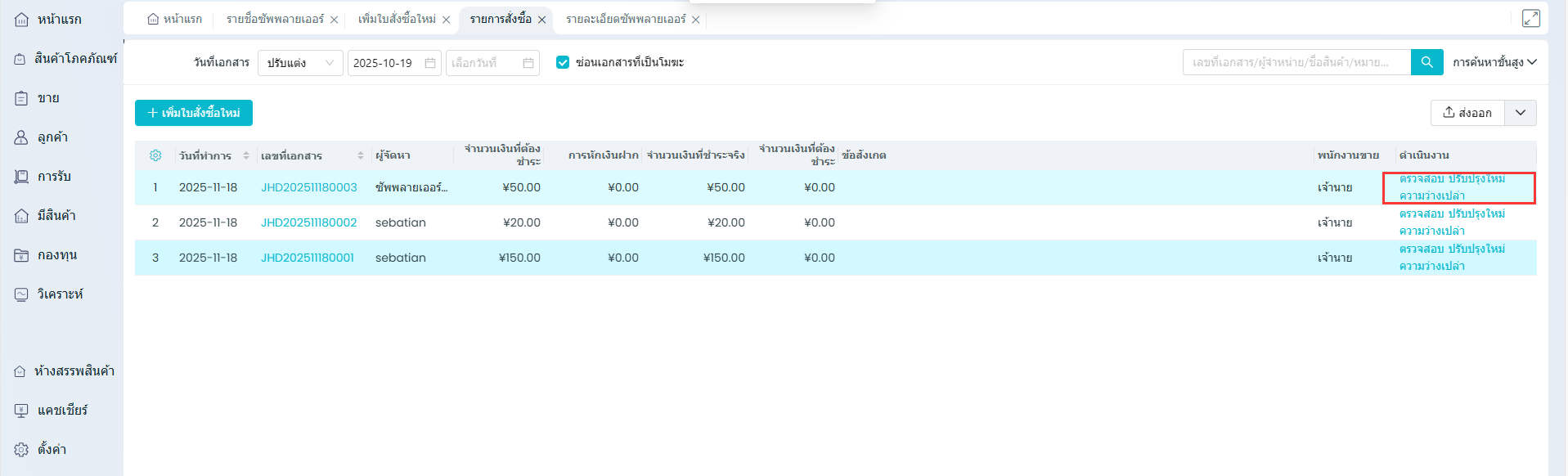Switch to รายชื่อซัพพลายเออร์ tab
This screenshot has height=476, width=1568.
click(275, 20)
